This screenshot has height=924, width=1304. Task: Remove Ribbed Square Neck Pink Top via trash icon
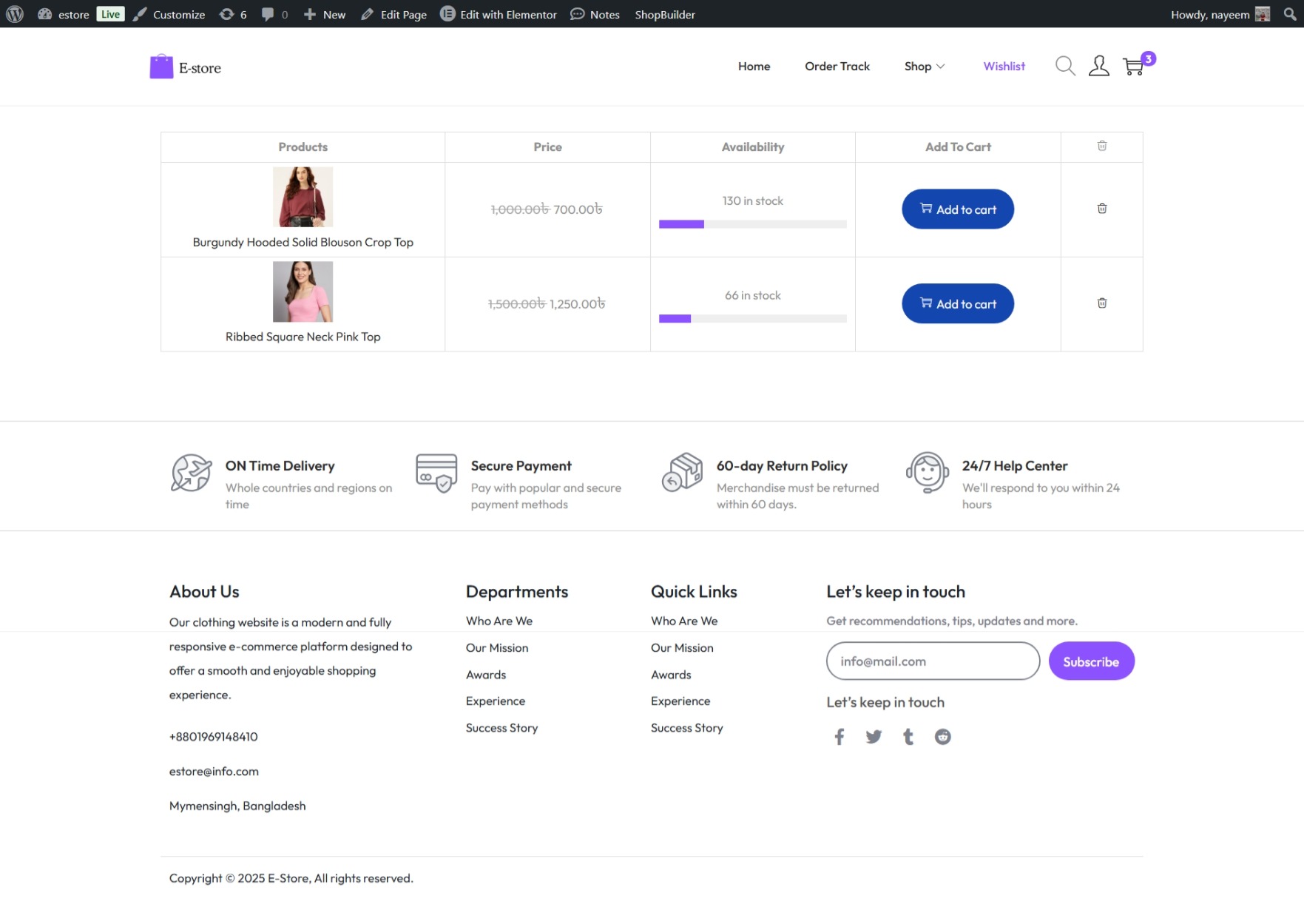tap(1102, 303)
